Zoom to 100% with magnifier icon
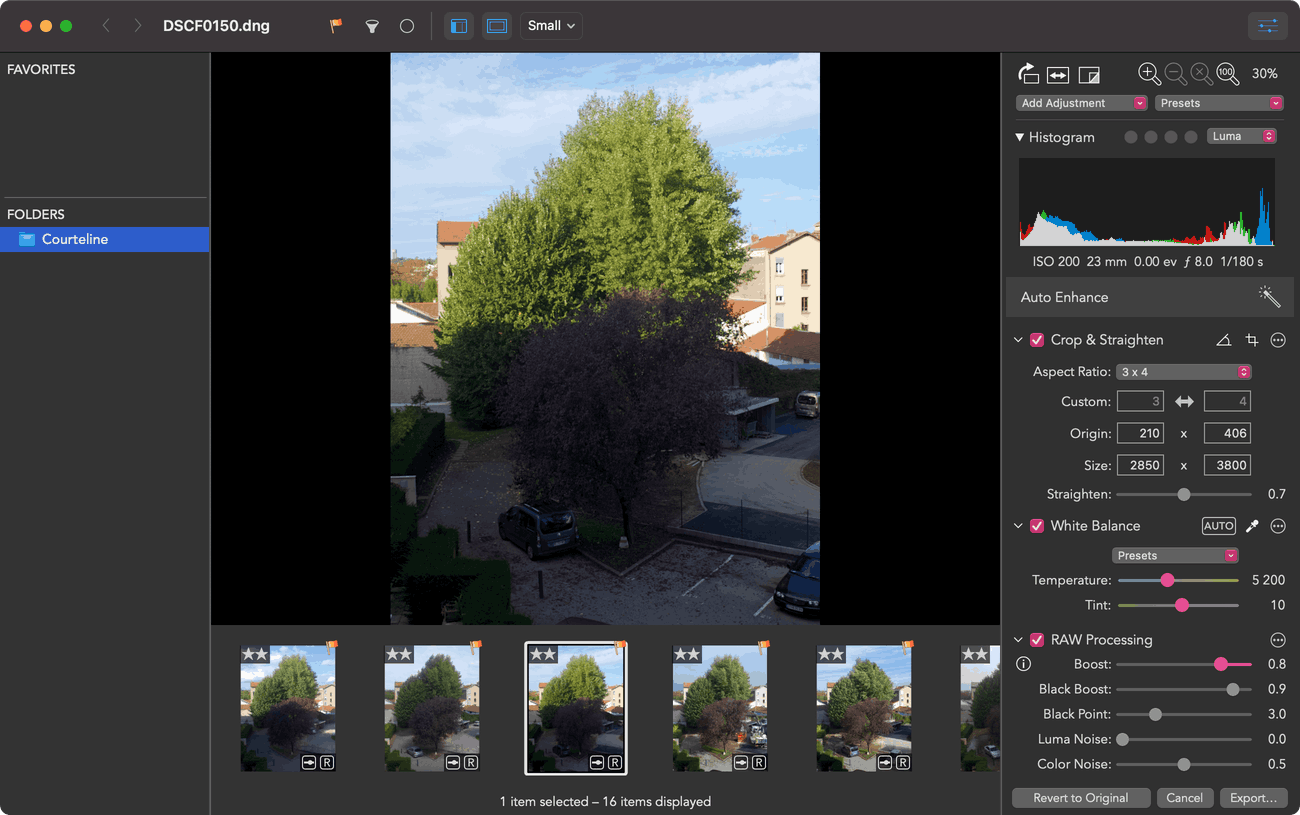The image size is (1300, 815). pyautogui.click(x=1228, y=74)
